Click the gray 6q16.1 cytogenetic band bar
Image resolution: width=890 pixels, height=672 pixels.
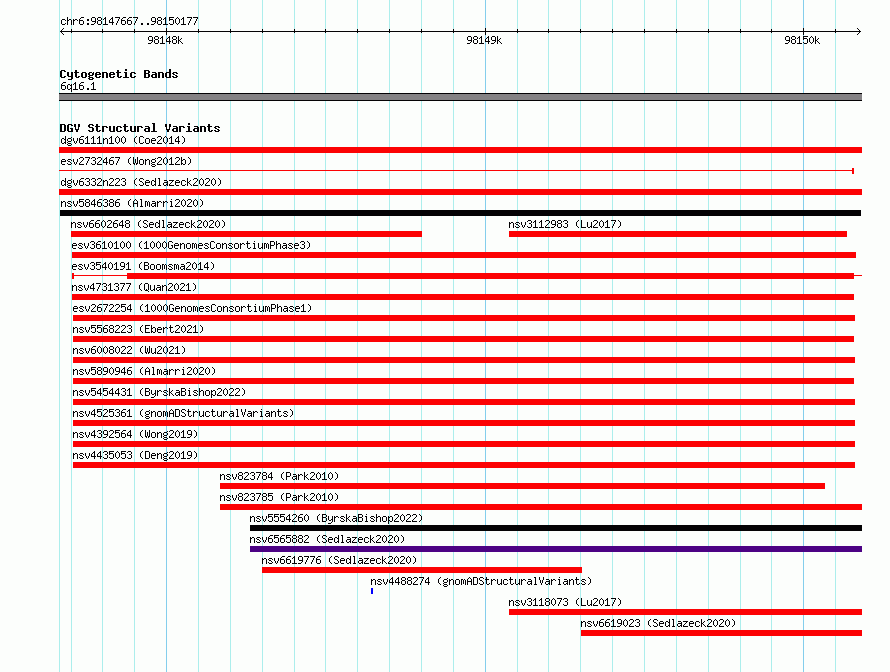coord(460,97)
